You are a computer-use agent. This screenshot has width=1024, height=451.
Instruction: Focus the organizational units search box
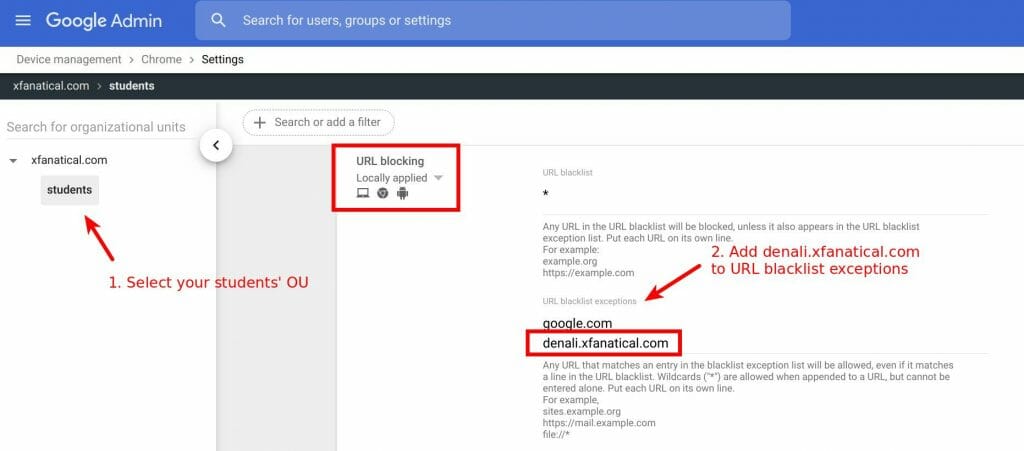(99, 127)
